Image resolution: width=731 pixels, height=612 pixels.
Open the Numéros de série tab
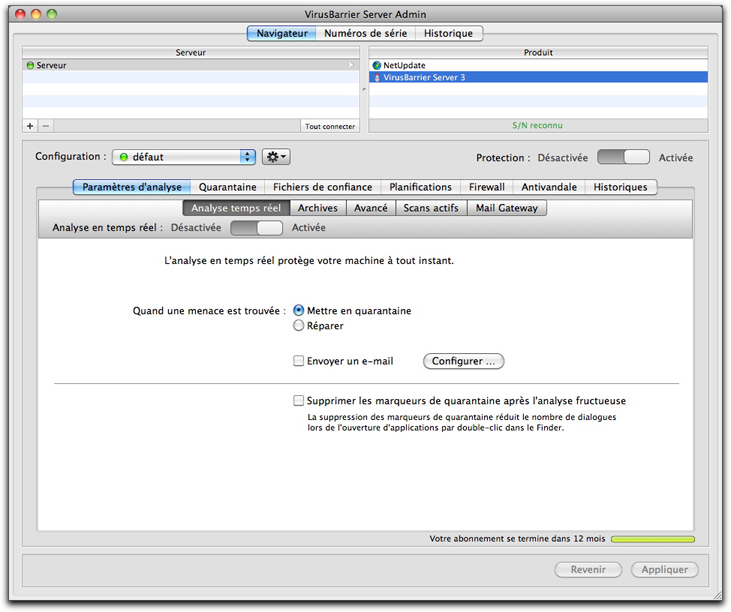[x=366, y=34]
